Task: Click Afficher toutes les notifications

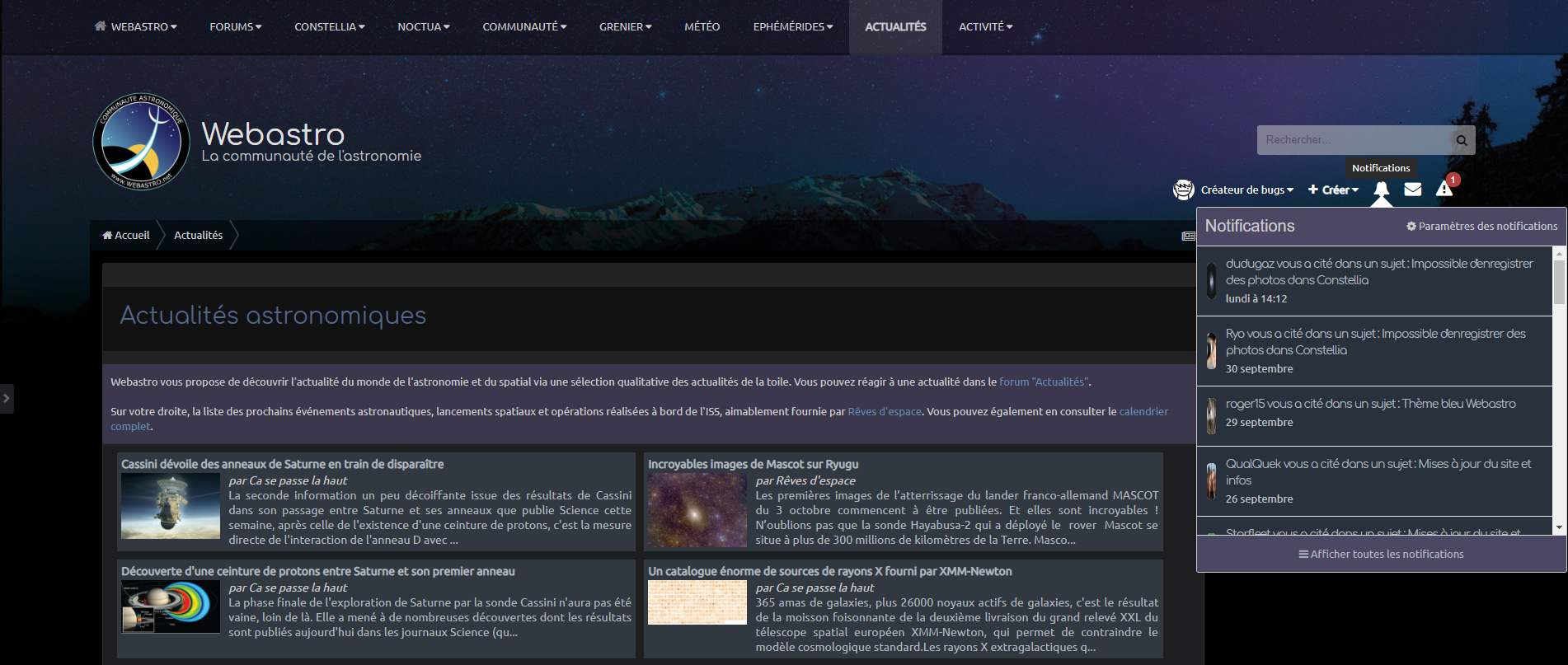Action: (x=1382, y=554)
